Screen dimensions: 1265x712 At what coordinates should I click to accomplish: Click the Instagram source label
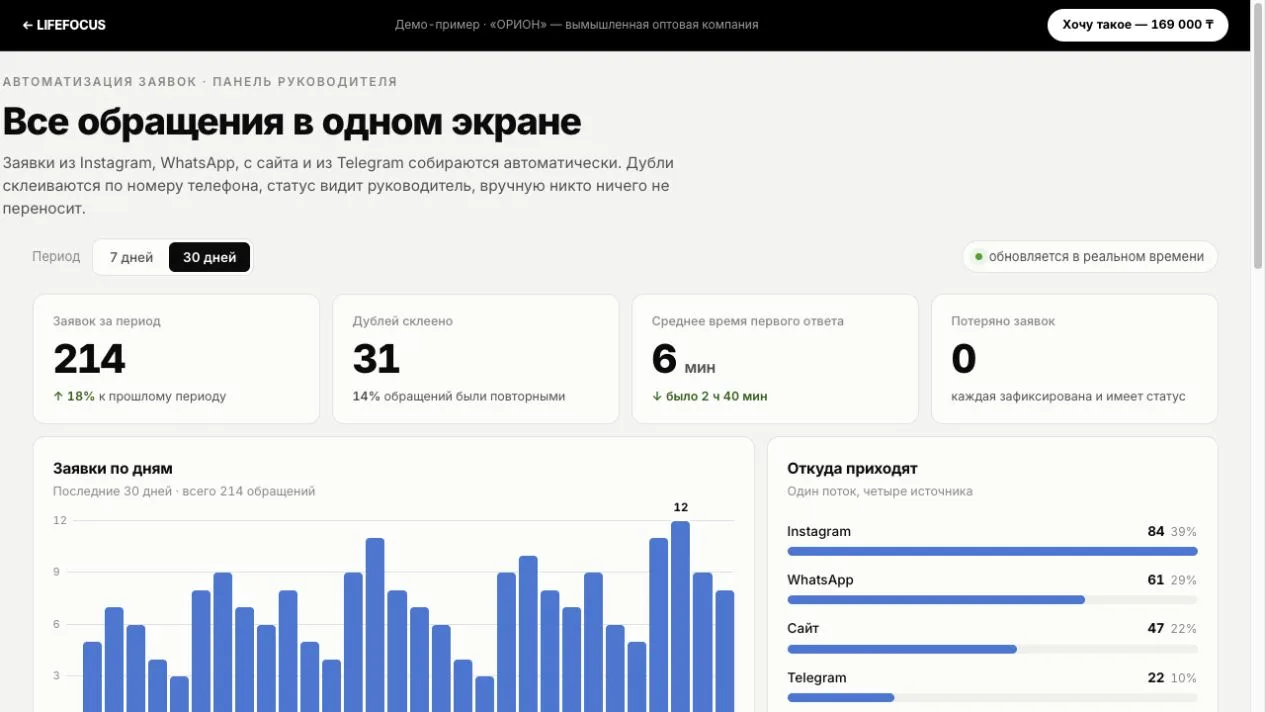819,532
